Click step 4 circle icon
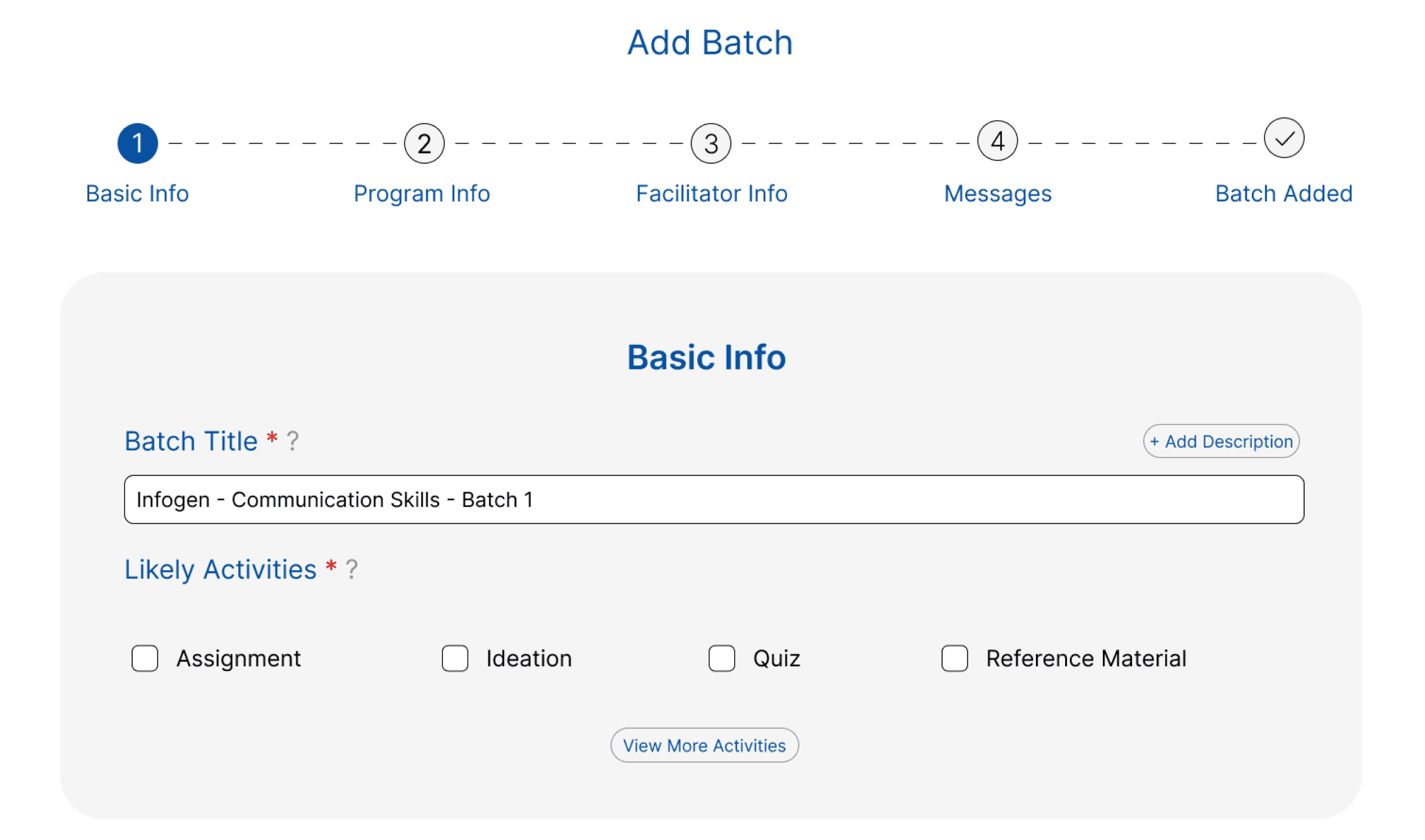The height and width of the screenshot is (840, 1425). (x=997, y=141)
